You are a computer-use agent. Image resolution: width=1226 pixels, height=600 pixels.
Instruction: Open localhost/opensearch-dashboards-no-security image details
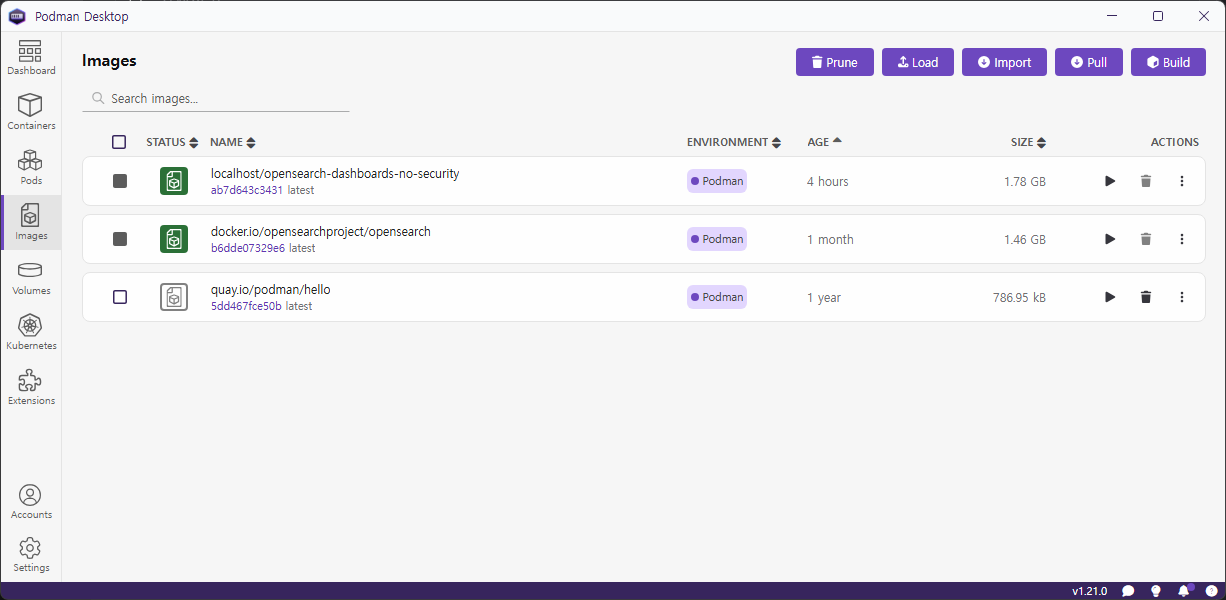[335, 173]
